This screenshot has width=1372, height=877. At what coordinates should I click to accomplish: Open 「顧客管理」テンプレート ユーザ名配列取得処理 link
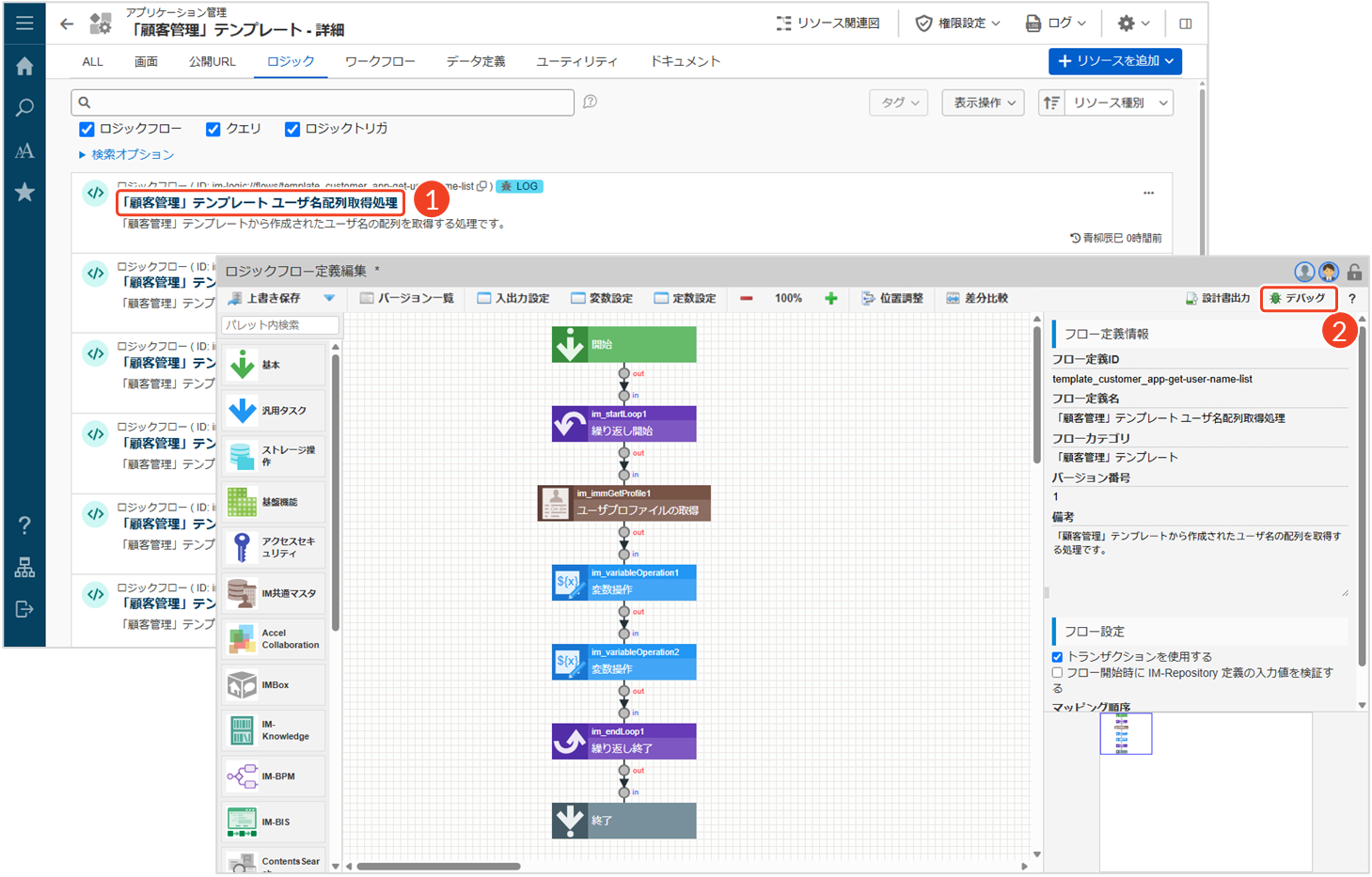click(x=260, y=202)
